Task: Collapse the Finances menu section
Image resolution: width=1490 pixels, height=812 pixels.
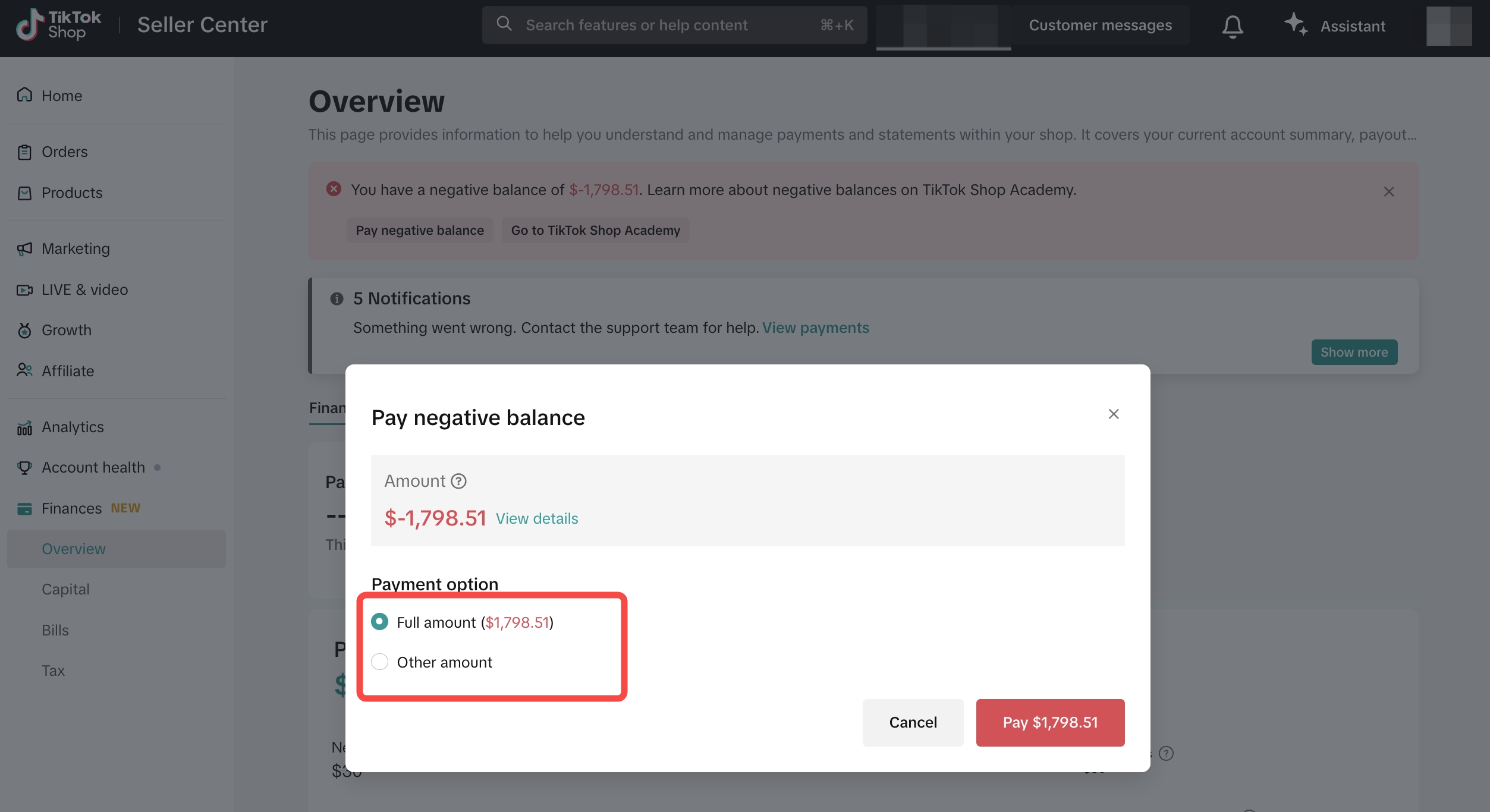Action: click(x=71, y=508)
